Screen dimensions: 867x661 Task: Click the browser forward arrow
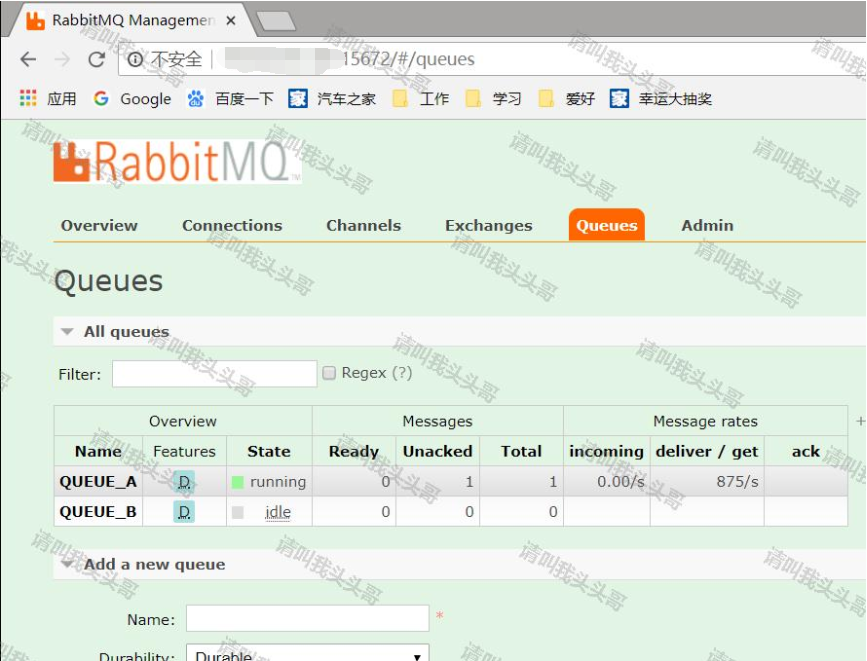[62, 59]
